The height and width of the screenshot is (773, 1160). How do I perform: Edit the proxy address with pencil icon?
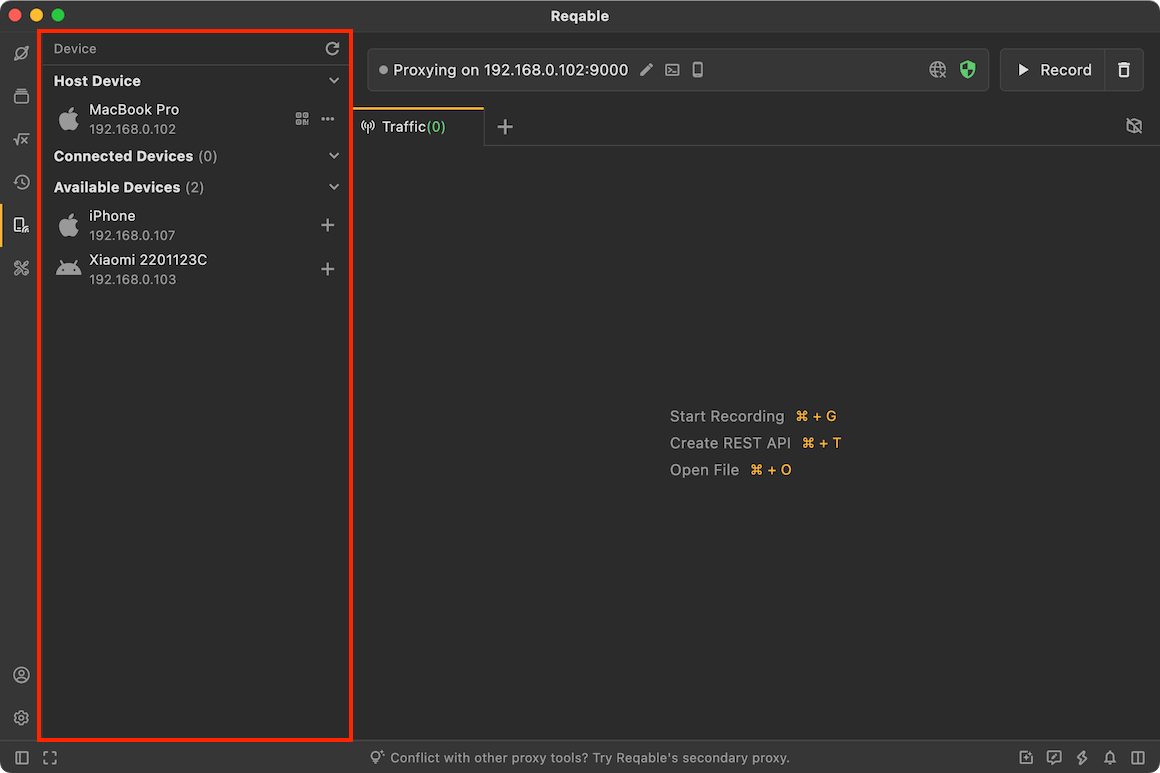[x=647, y=70]
